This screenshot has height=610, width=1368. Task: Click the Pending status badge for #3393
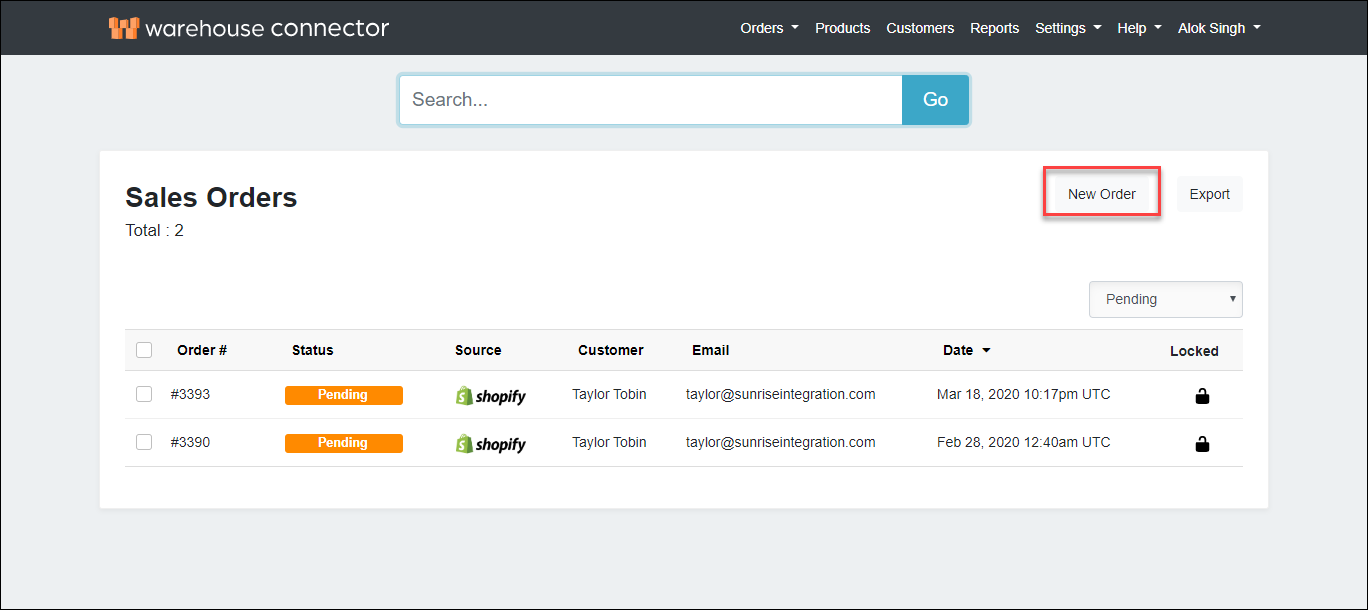[343, 395]
